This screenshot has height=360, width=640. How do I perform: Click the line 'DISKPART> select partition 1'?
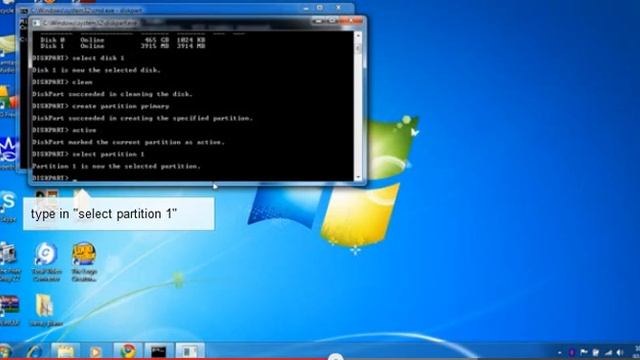[88, 154]
